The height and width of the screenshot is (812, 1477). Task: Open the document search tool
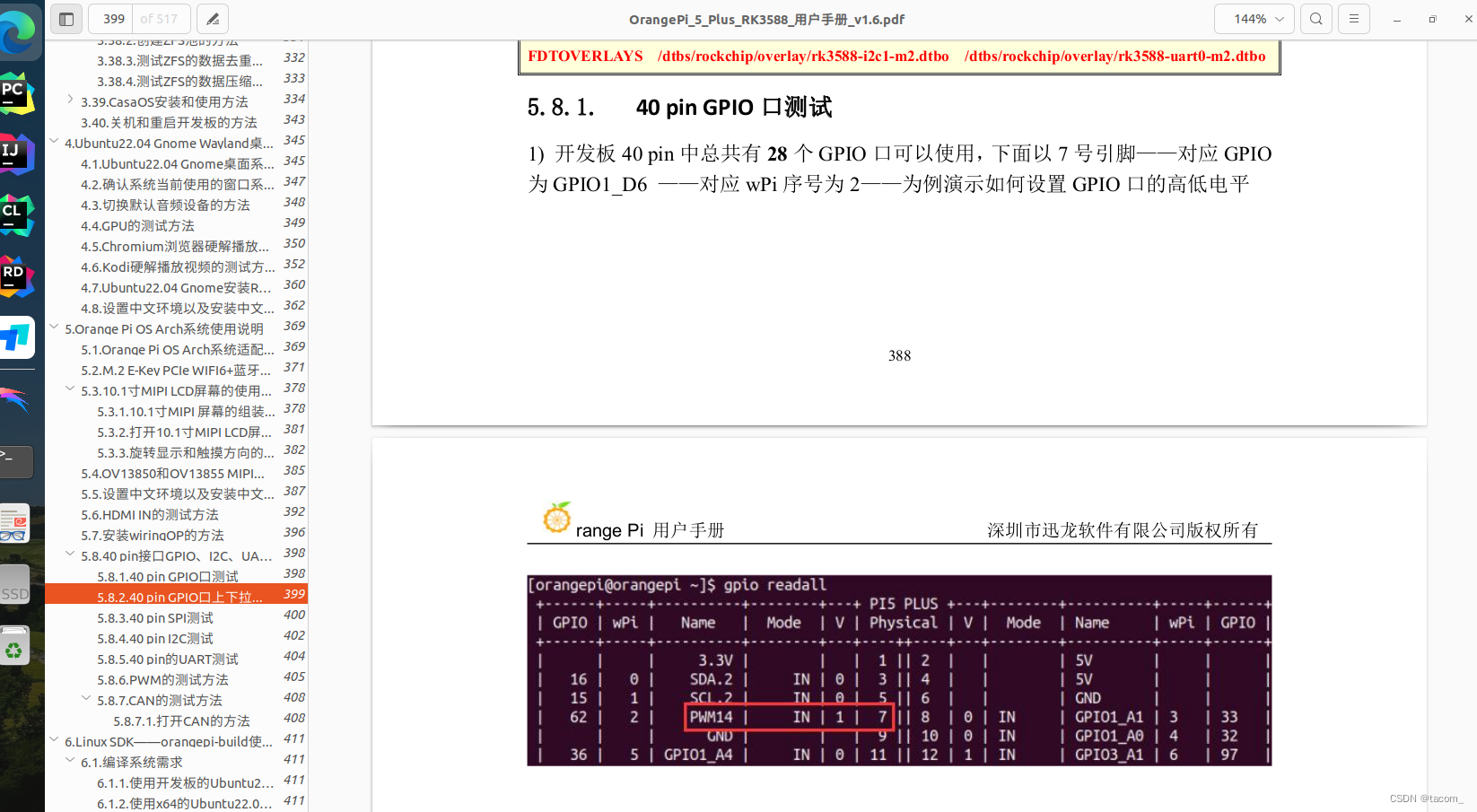pyautogui.click(x=1316, y=19)
